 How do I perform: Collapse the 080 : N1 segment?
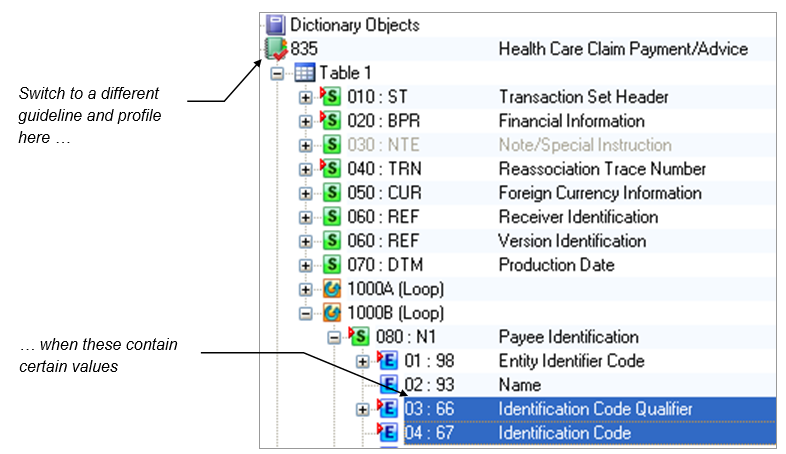click(334, 337)
